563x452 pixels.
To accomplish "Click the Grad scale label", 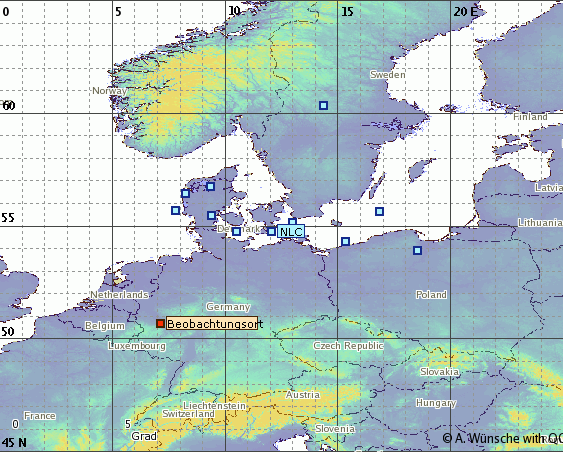I will (144, 436).
